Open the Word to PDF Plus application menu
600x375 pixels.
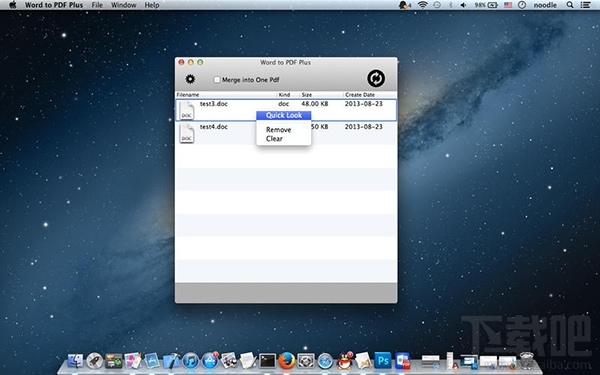tap(54, 5)
